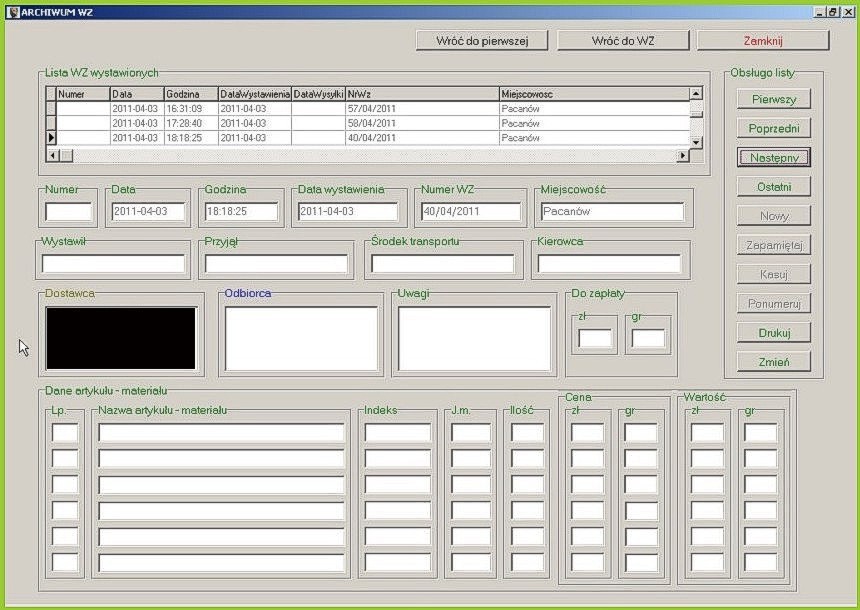Jump to last record with Ostatni

(x=774, y=187)
